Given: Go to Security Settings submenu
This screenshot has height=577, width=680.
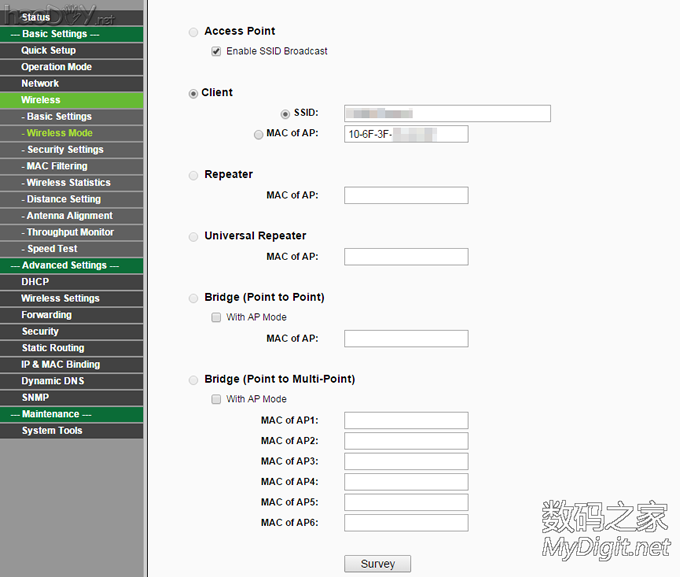Looking at the screenshot, I should pos(64,149).
